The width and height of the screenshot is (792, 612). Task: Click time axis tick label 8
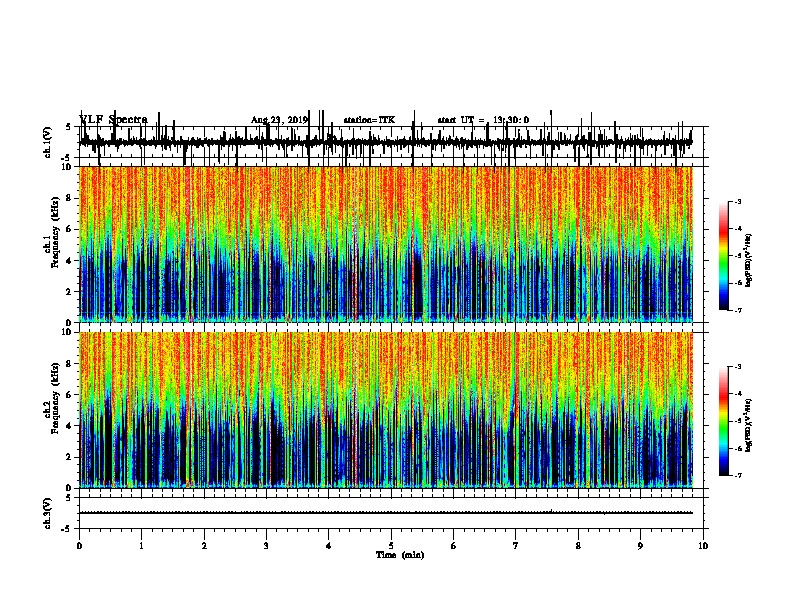point(578,546)
